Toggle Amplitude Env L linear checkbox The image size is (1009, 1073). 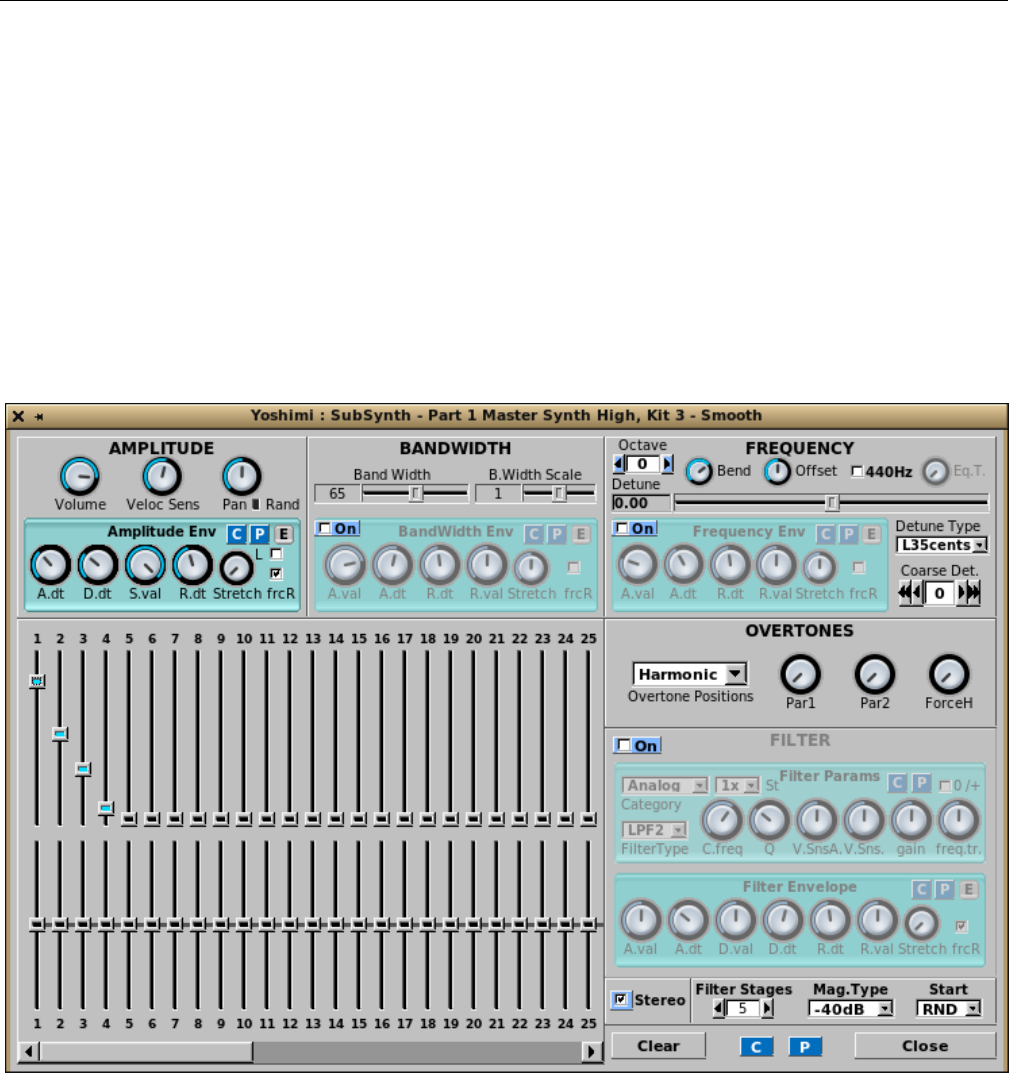(x=276, y=554)
